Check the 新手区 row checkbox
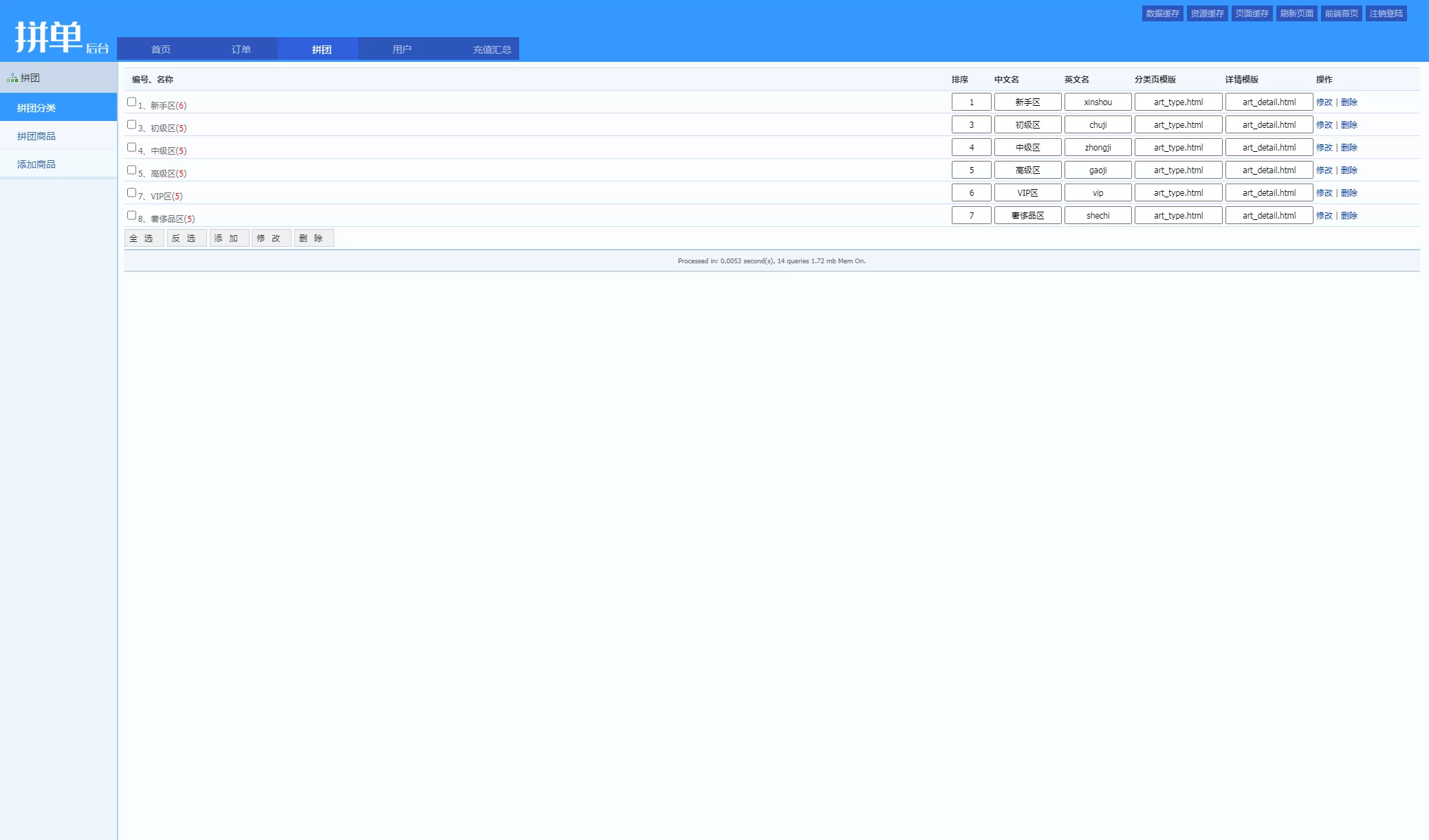This screenshot has height=840, width=1429. (131, 102)
